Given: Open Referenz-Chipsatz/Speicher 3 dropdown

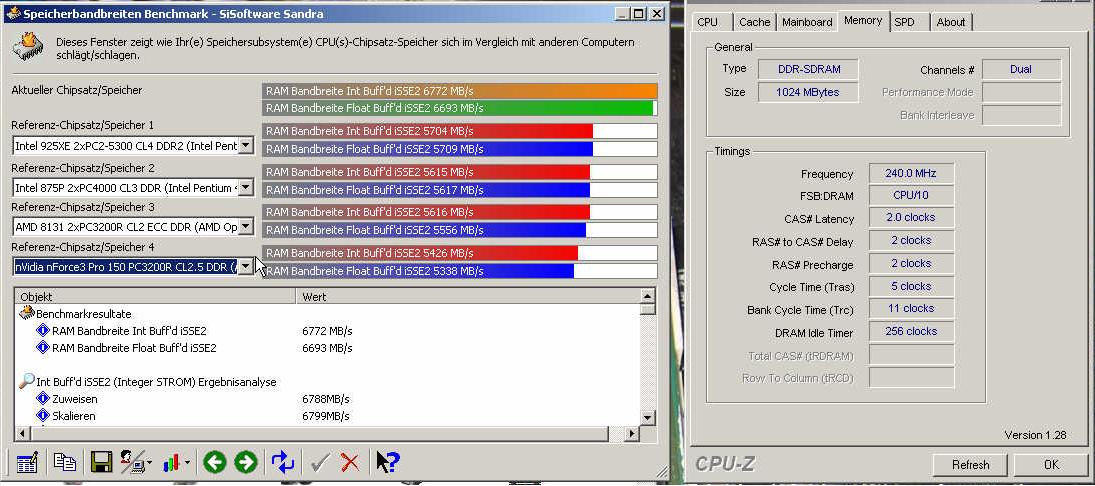Looking at the screenshot, I should click(246, 227).
